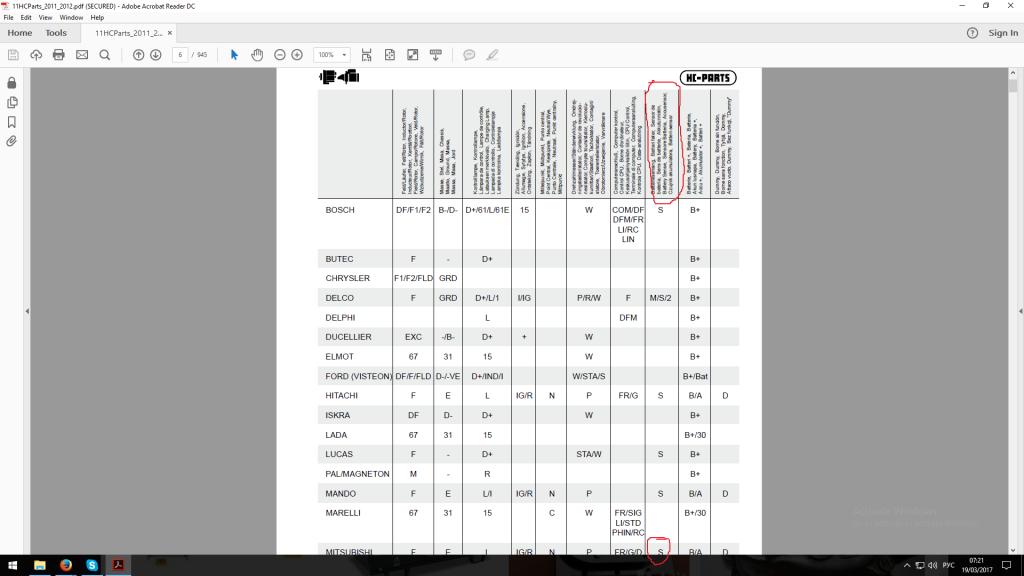Click the scrollbar down arrow

(1013, 550)
